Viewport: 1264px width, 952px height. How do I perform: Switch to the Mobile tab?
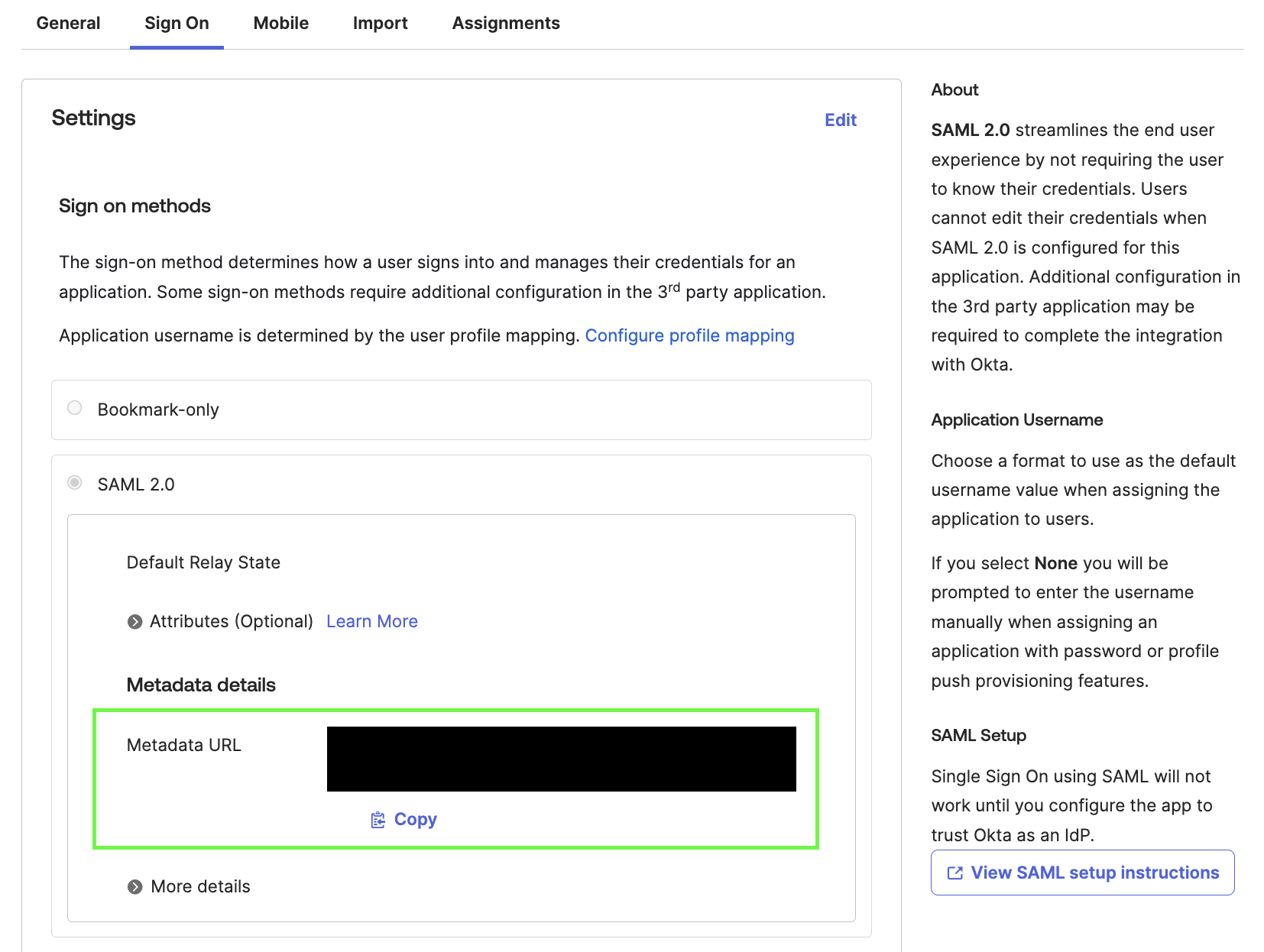(x=280, y=23)
